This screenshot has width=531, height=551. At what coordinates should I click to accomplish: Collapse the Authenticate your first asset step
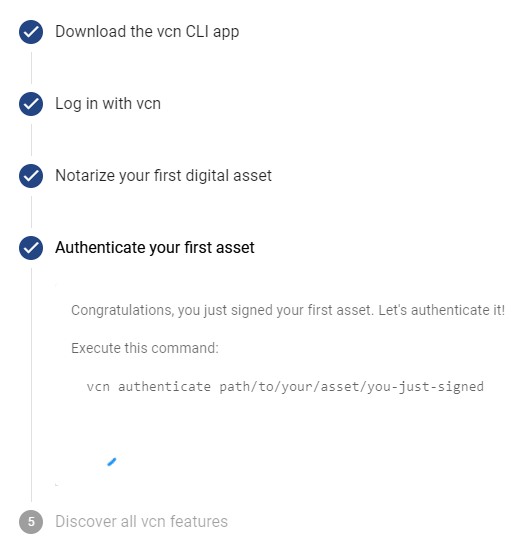[x=155, y=248]
